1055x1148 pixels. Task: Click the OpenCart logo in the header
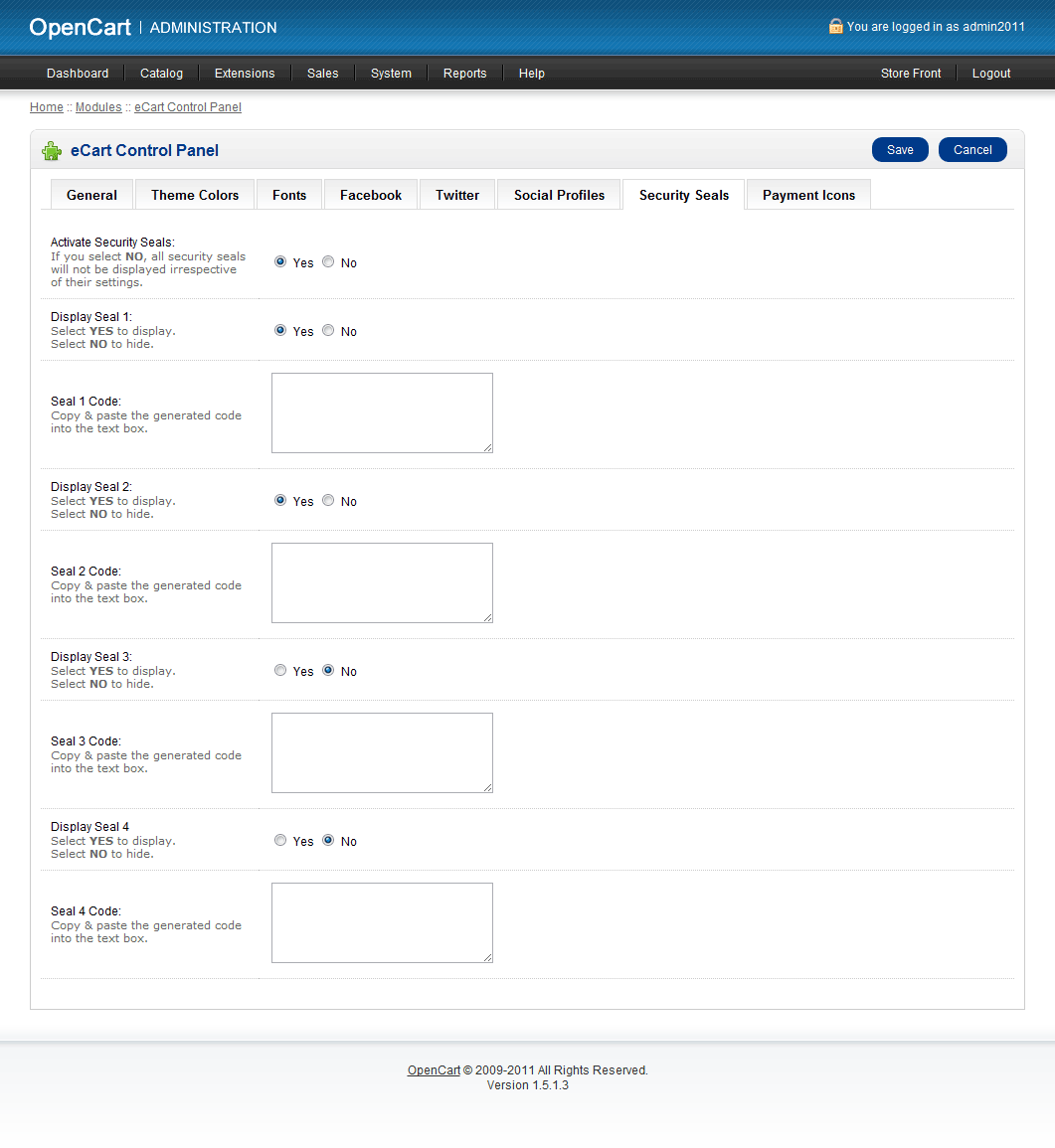pyautogui.click(x=80, y=27)
